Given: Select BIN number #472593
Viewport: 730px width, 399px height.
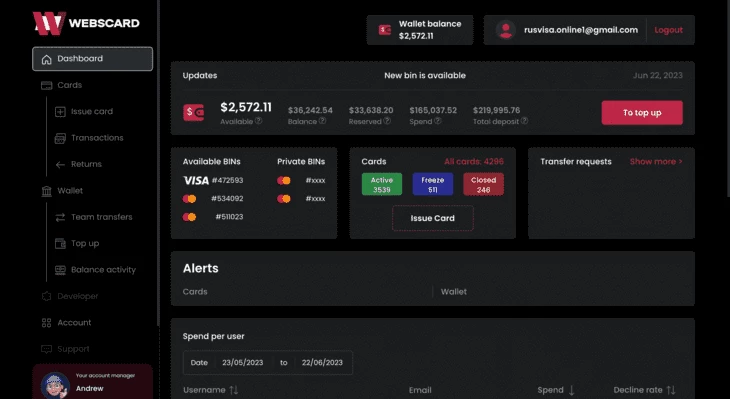Looking at the screenshot, I should pyautogui.click(x=227, y=180).
